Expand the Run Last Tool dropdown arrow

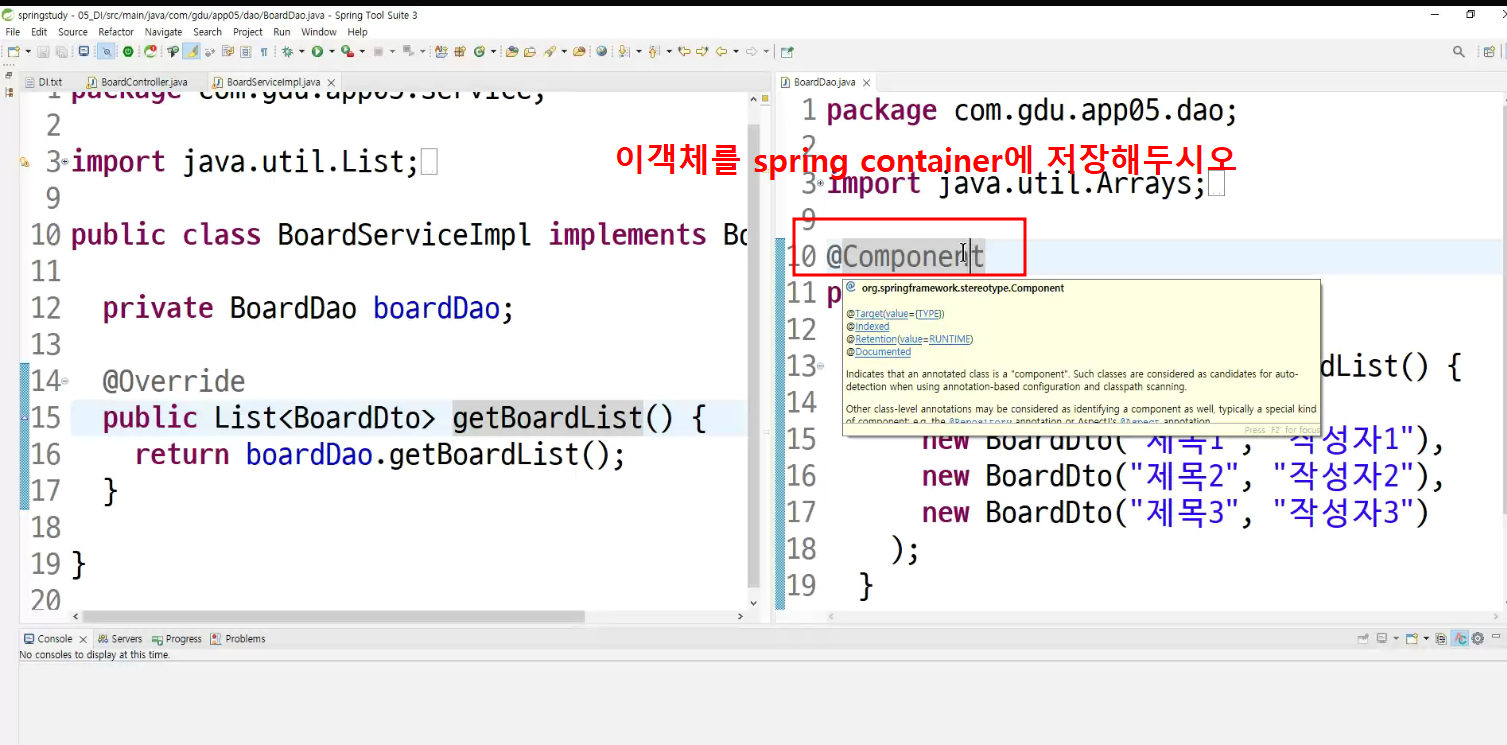point(362,51)
